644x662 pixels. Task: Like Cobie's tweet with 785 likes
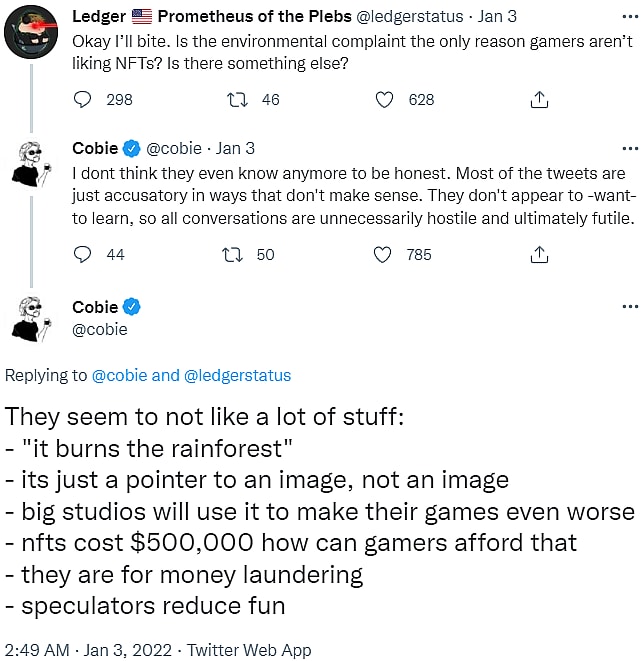point(382,254)
